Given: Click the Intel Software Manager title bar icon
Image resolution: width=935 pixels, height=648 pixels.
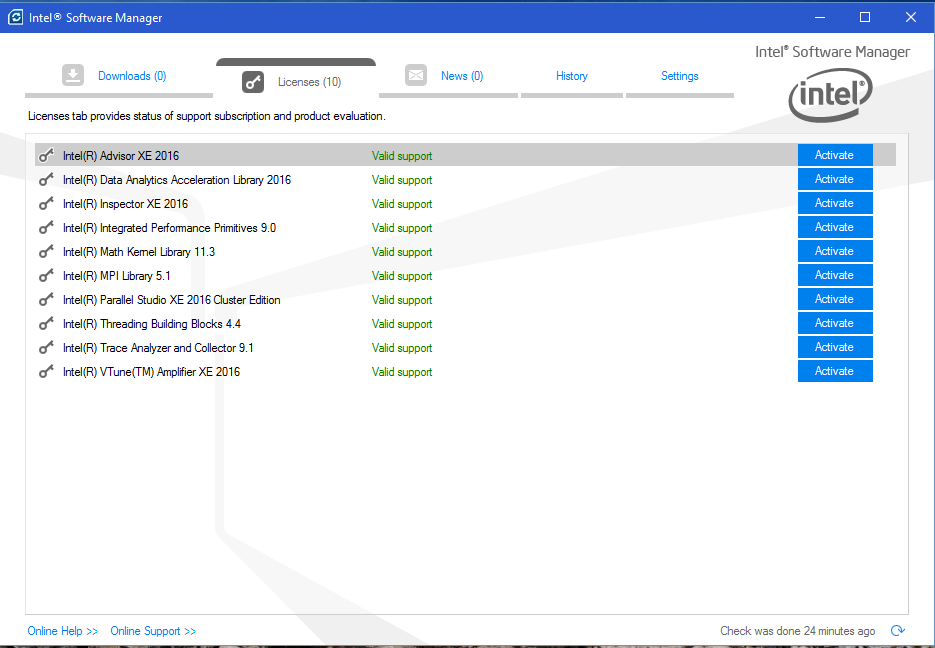Looking at the screenshot, I should click(x=16, y=17).
